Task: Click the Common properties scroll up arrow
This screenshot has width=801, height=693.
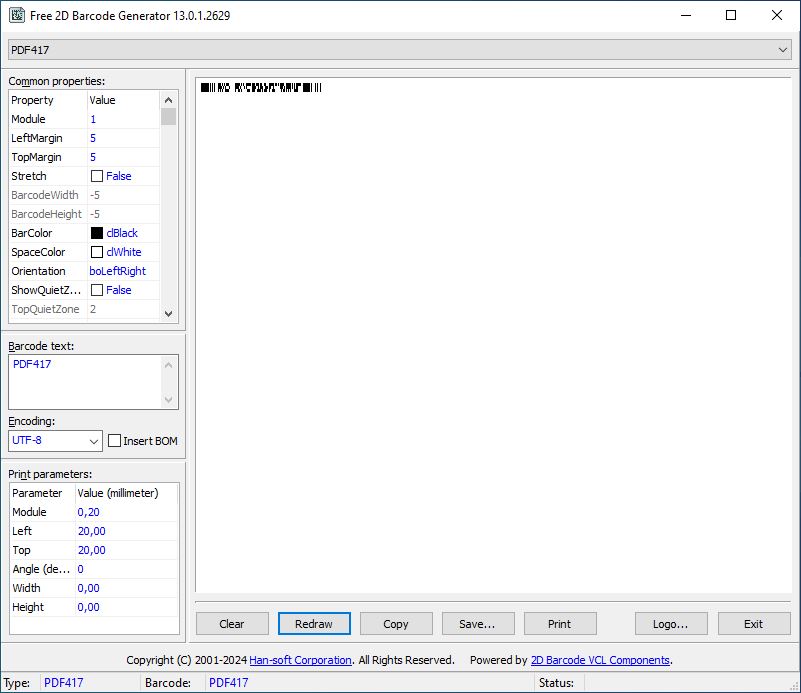Action: [x=169, y=100]
